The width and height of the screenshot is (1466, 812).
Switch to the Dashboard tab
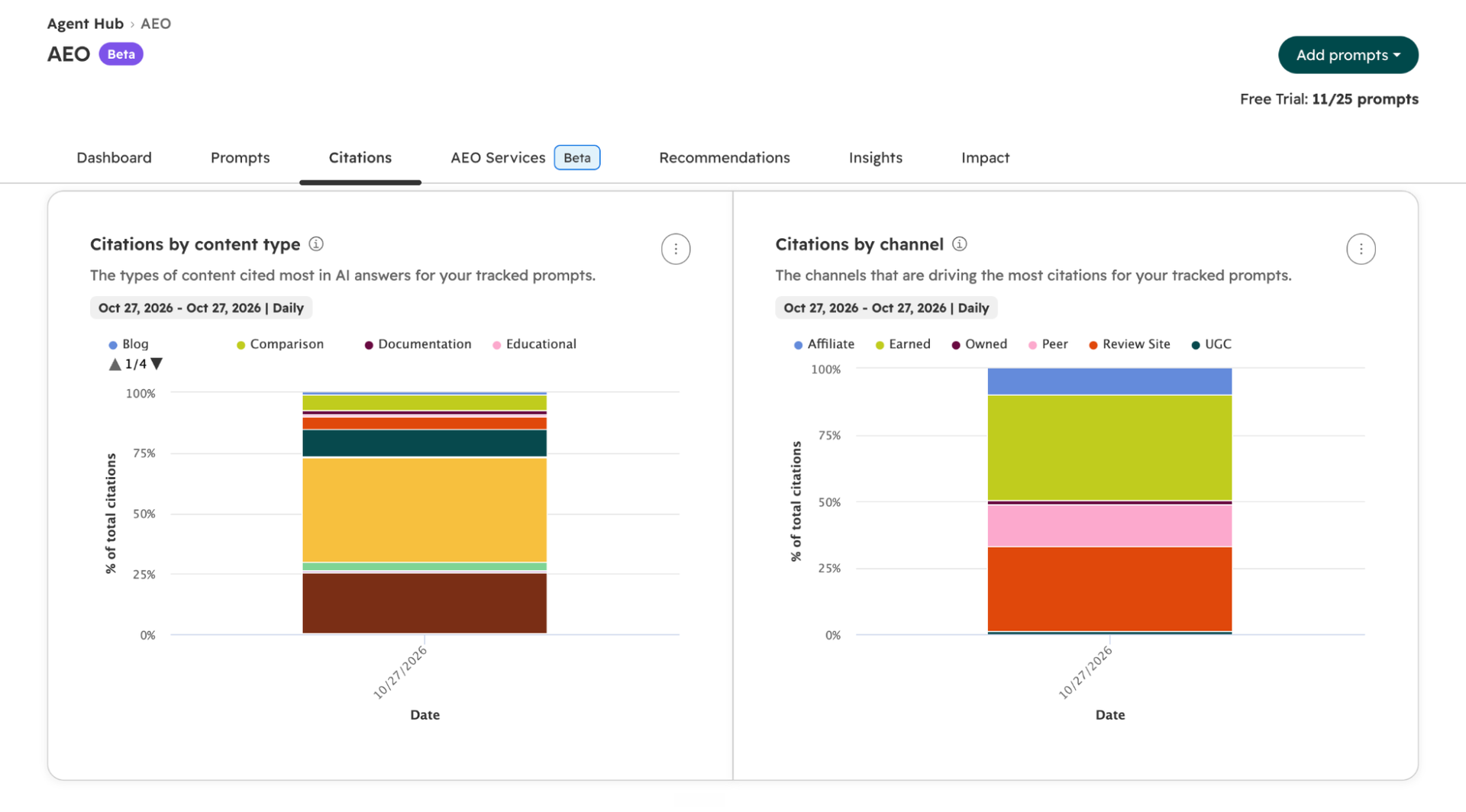click(x=114, y=158)
